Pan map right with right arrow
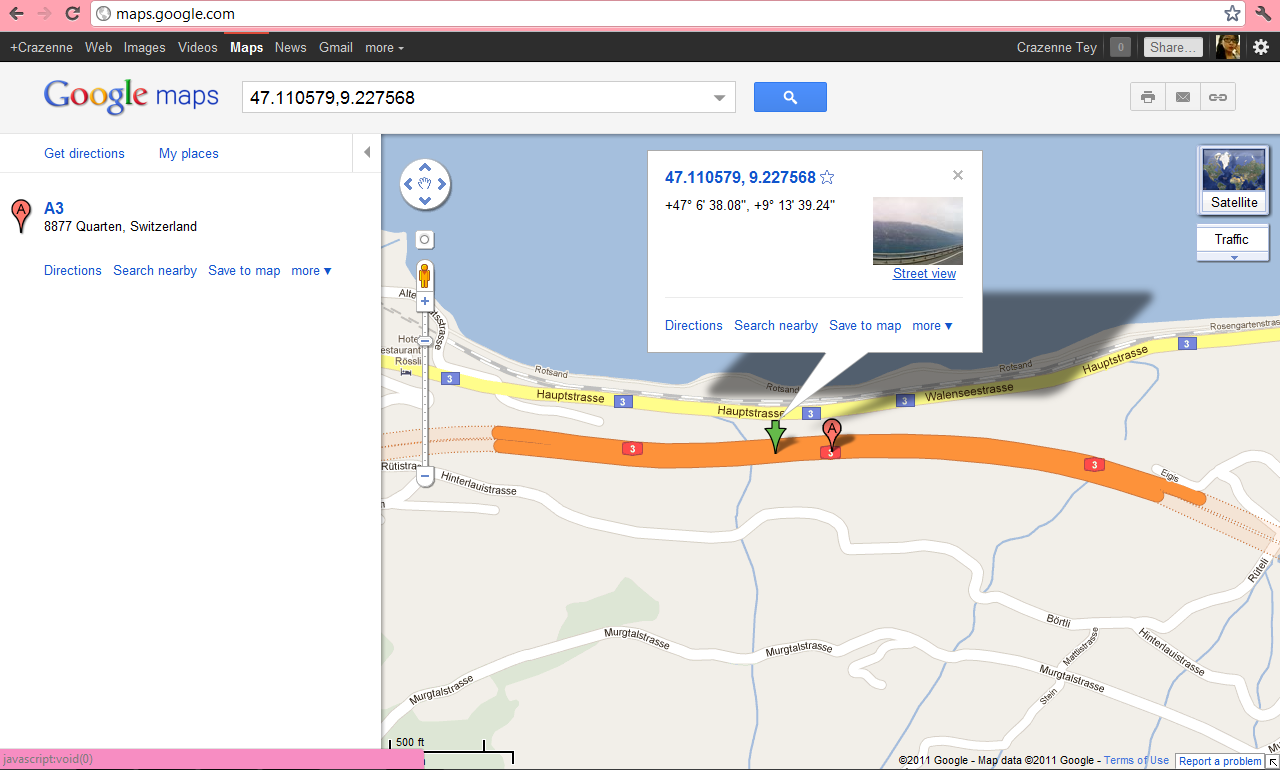Image resolution: width=1280 pixels, height=770 pixels. [442, 184]
